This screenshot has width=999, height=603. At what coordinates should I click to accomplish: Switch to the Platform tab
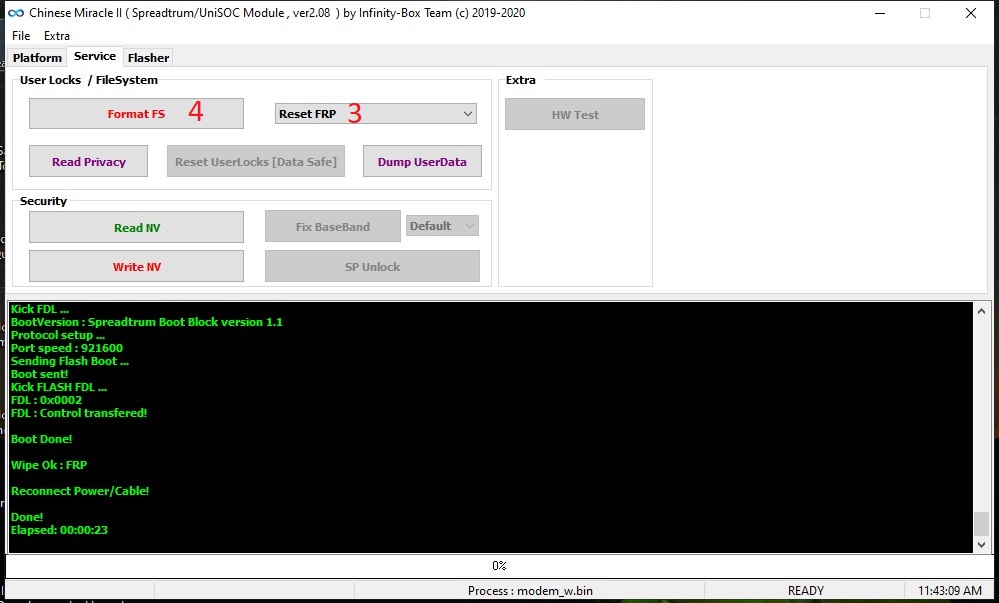click(x=37, y=57)
